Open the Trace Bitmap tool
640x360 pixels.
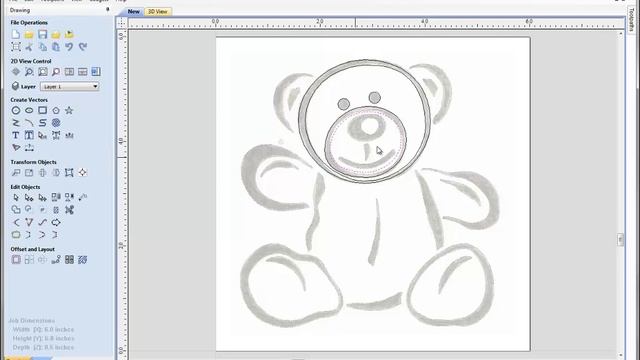click(x=16, y=147)
